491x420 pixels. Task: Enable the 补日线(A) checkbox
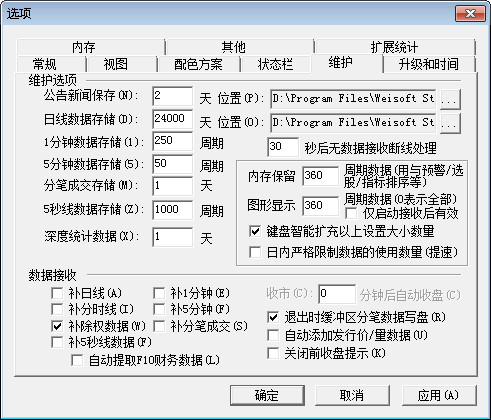click(57, 293)
